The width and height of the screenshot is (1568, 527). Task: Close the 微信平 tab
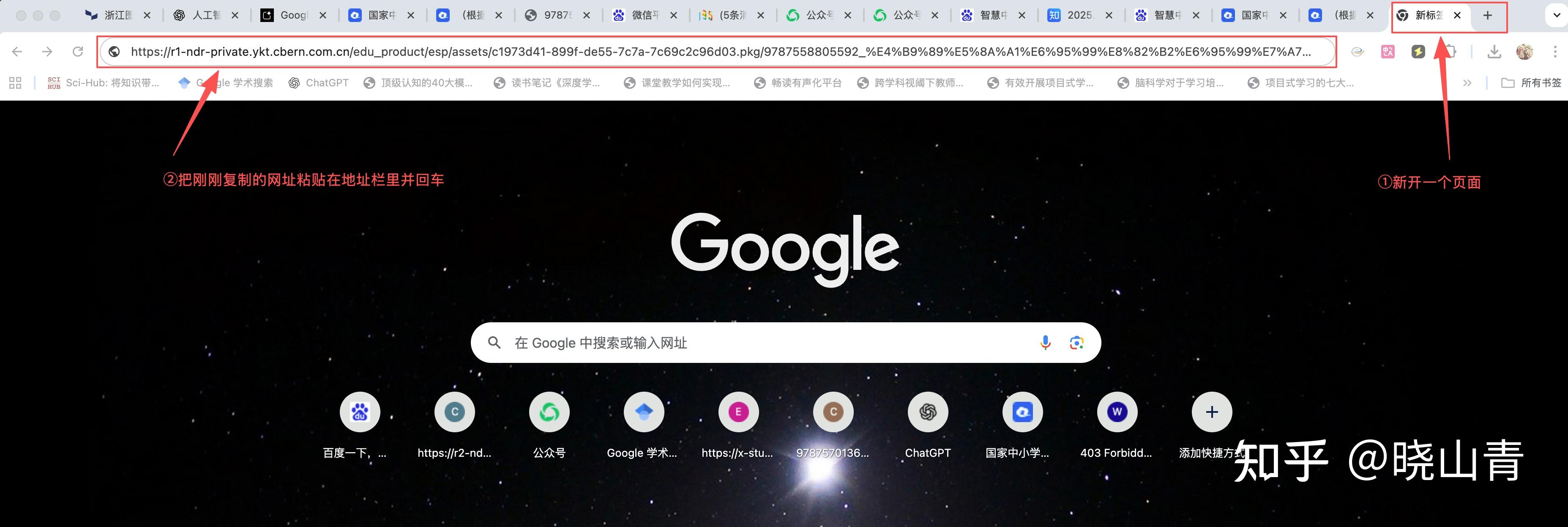pyautogui.click(x=674, y=16)
